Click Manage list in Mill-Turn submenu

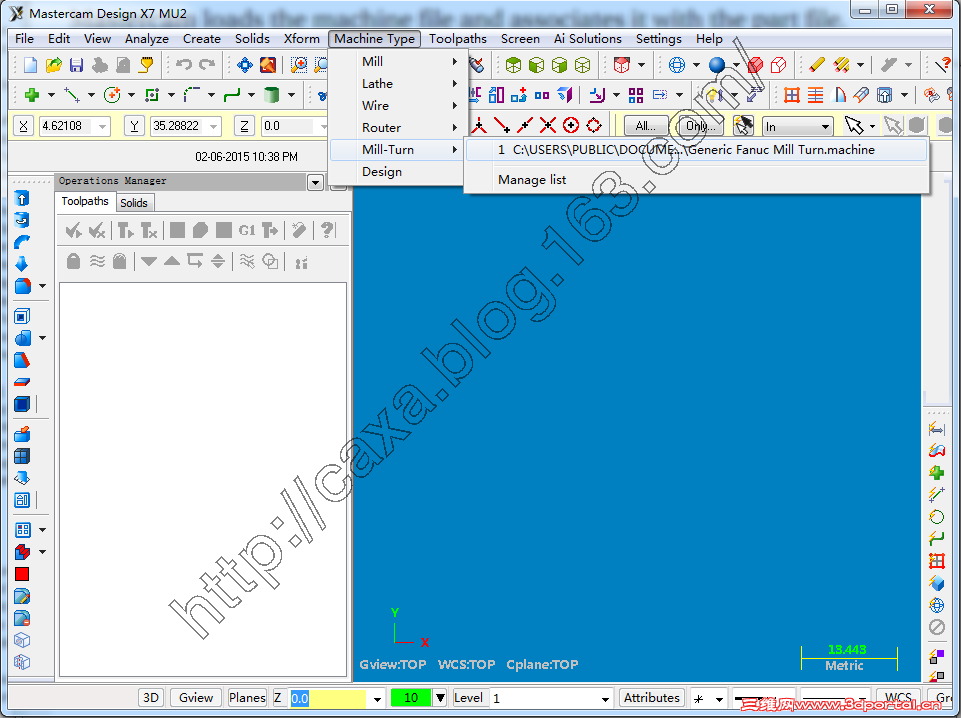tap(531, 180)
